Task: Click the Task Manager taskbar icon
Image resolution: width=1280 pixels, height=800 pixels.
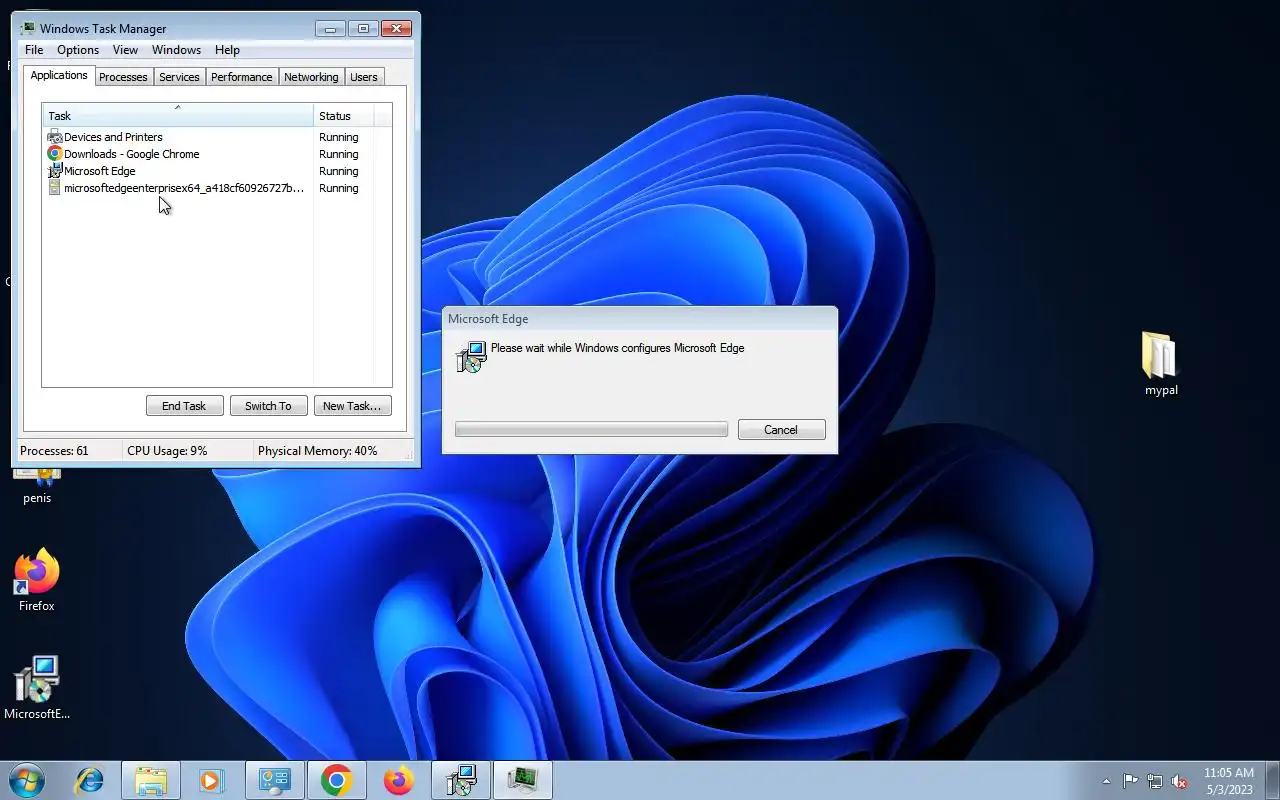Action: coord(522,780)
